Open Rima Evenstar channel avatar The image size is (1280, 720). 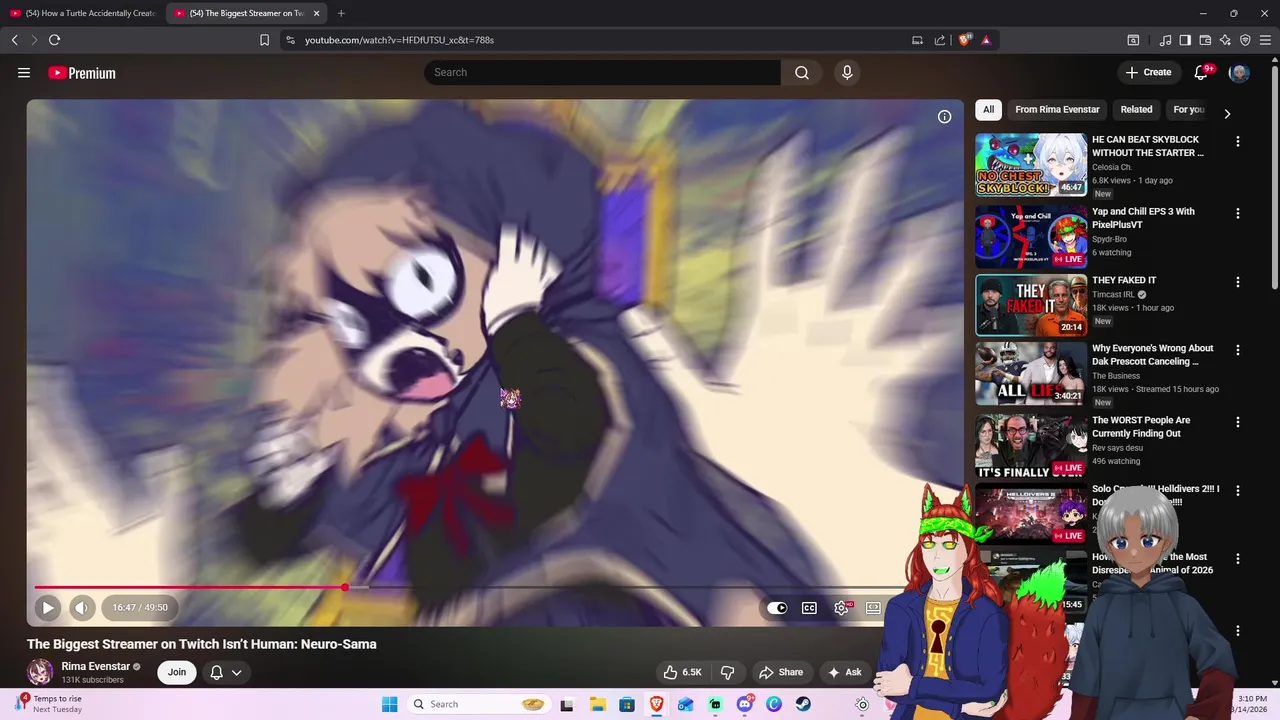pos(40,672)
